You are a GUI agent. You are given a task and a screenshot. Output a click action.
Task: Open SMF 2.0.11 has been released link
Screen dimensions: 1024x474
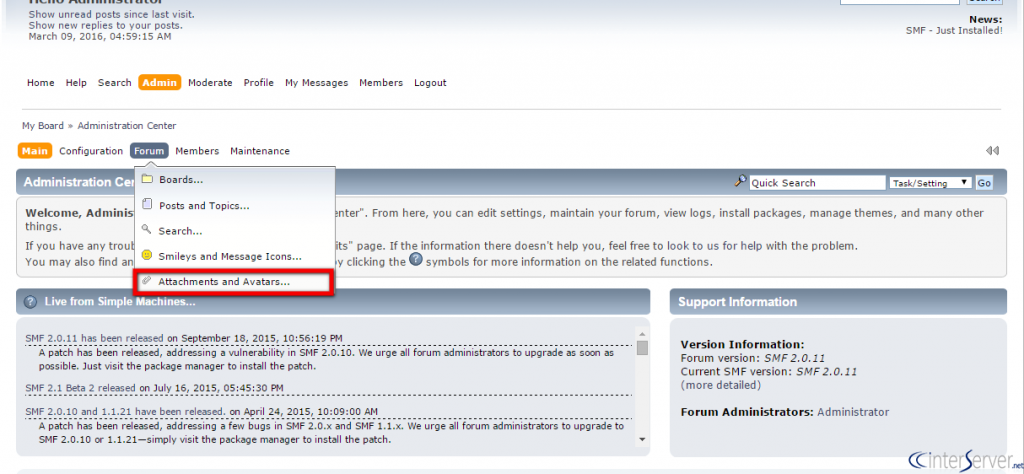pos(95,338)
